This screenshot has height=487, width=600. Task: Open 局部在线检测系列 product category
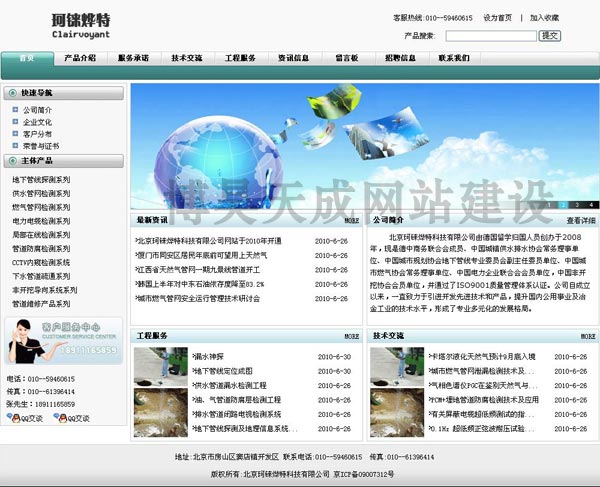[x=41, y=235]
